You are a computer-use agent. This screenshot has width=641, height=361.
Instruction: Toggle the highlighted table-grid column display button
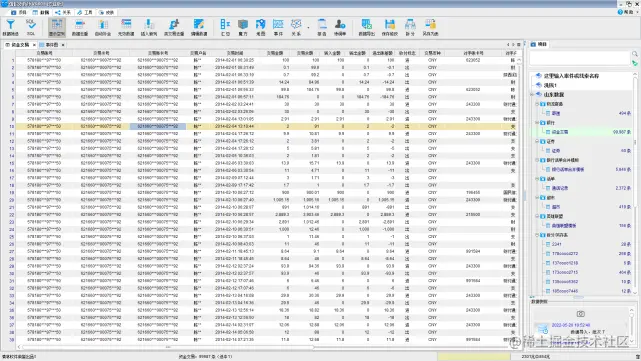coord(57,27)
